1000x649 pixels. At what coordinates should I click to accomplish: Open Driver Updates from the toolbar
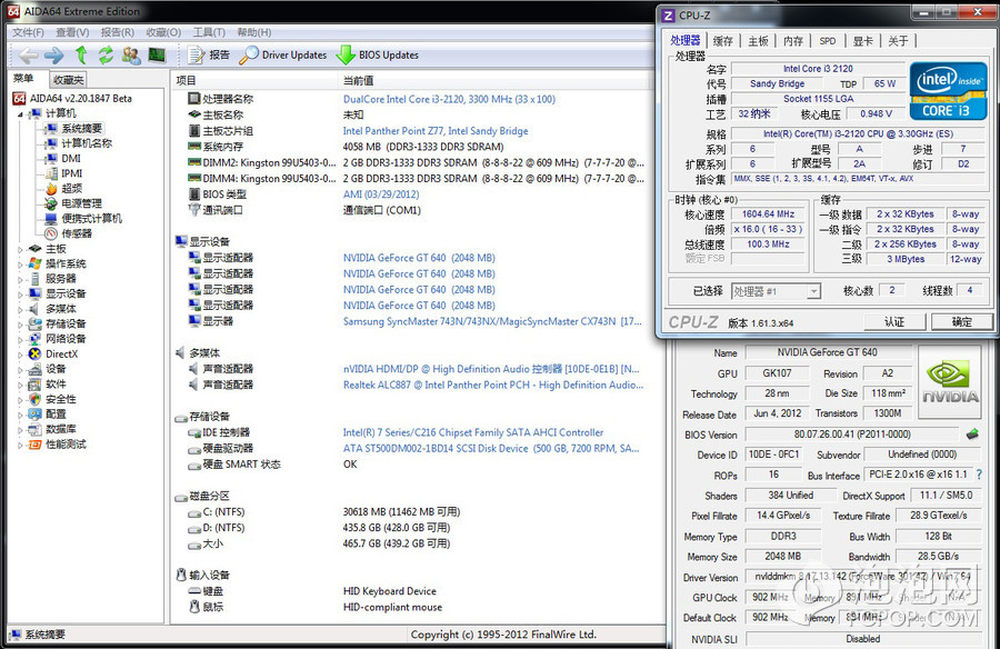283,55
